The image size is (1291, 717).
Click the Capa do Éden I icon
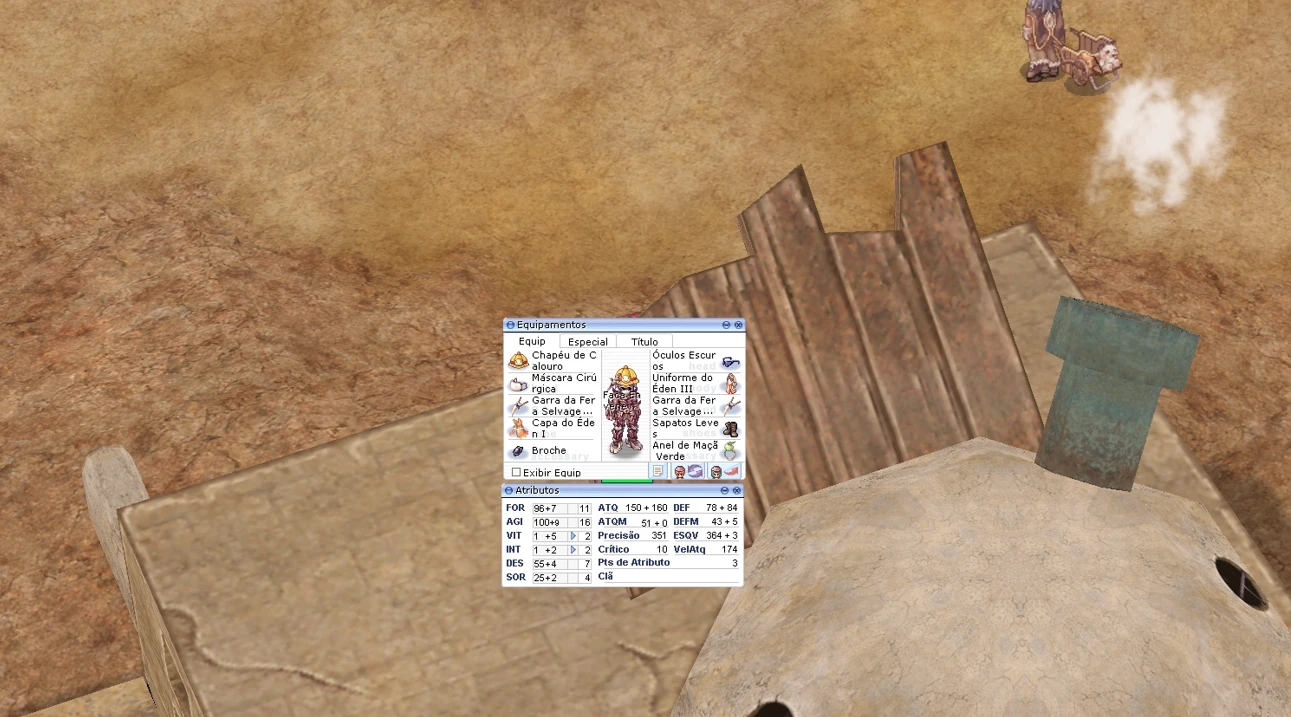pos(518,428)
